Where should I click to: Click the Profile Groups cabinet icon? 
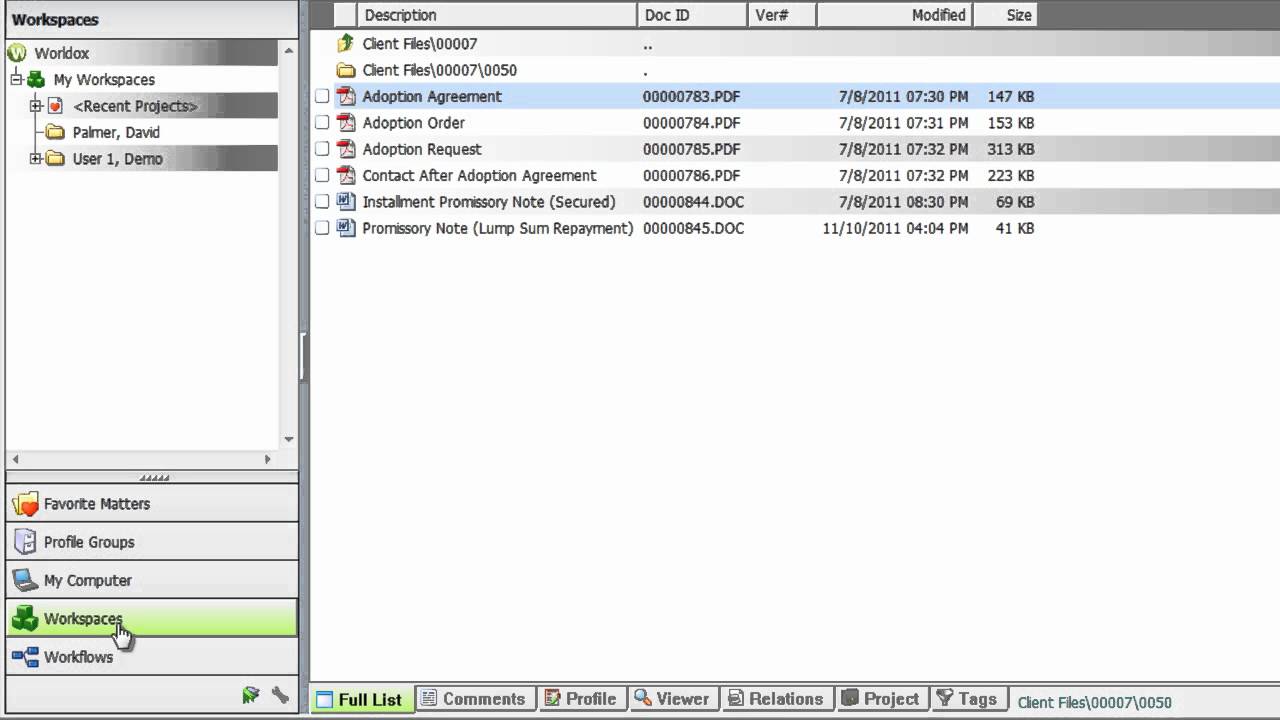click(25, 542)
